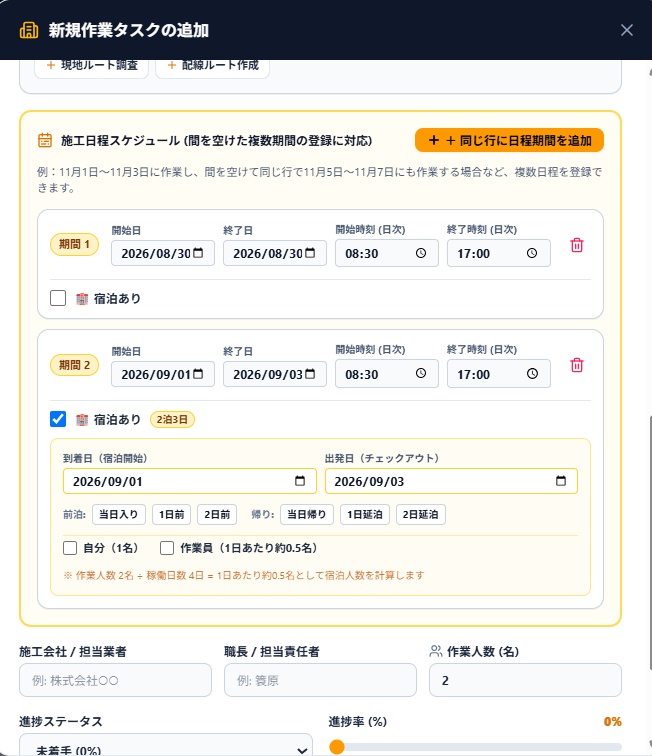Click hotel icon in 期間 1 宿泊あり row
This screenshot has width=652, height=756.
82,299
